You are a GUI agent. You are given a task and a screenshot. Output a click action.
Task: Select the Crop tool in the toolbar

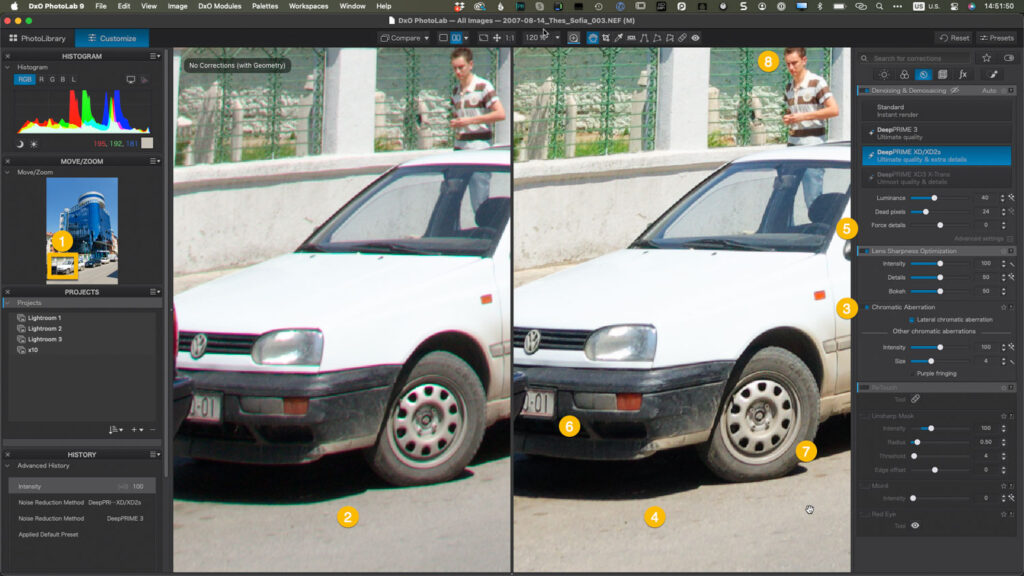point(606,37)
